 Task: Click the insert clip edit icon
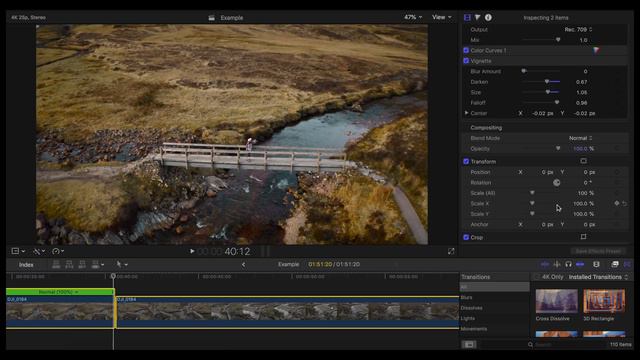click(69, 264)
